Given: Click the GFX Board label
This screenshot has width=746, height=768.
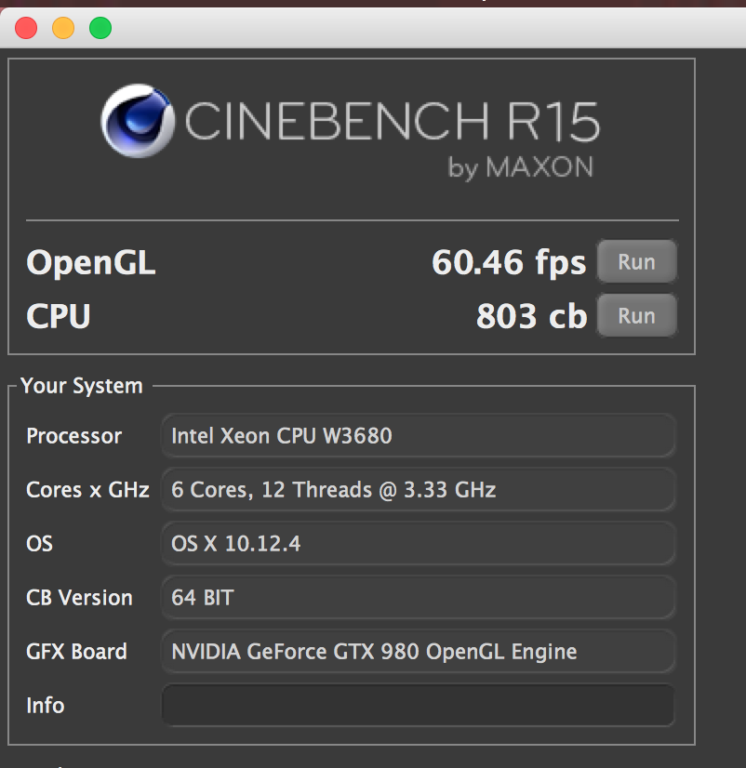Looking at the screenshot, I should (76, 651).
